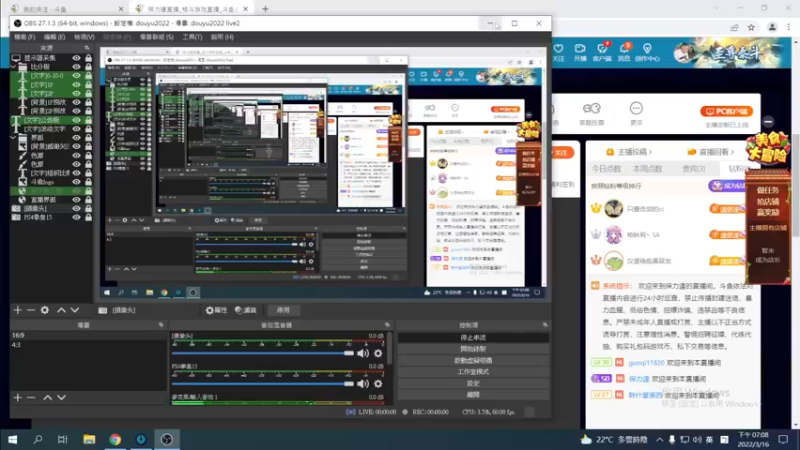
Task: Switch to 今日点数 tab on Douyu
Action: (x=606, y=169)
